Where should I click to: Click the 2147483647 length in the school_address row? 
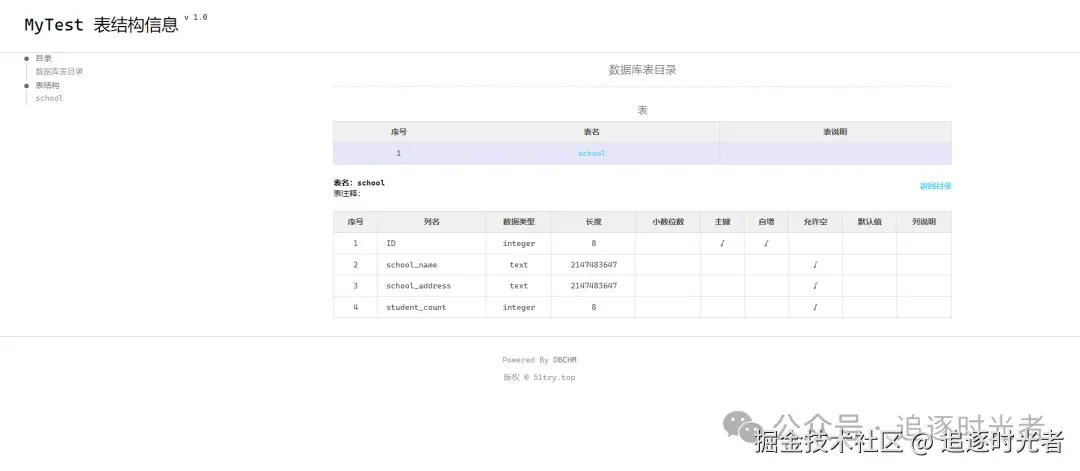[x=594, y=286]
